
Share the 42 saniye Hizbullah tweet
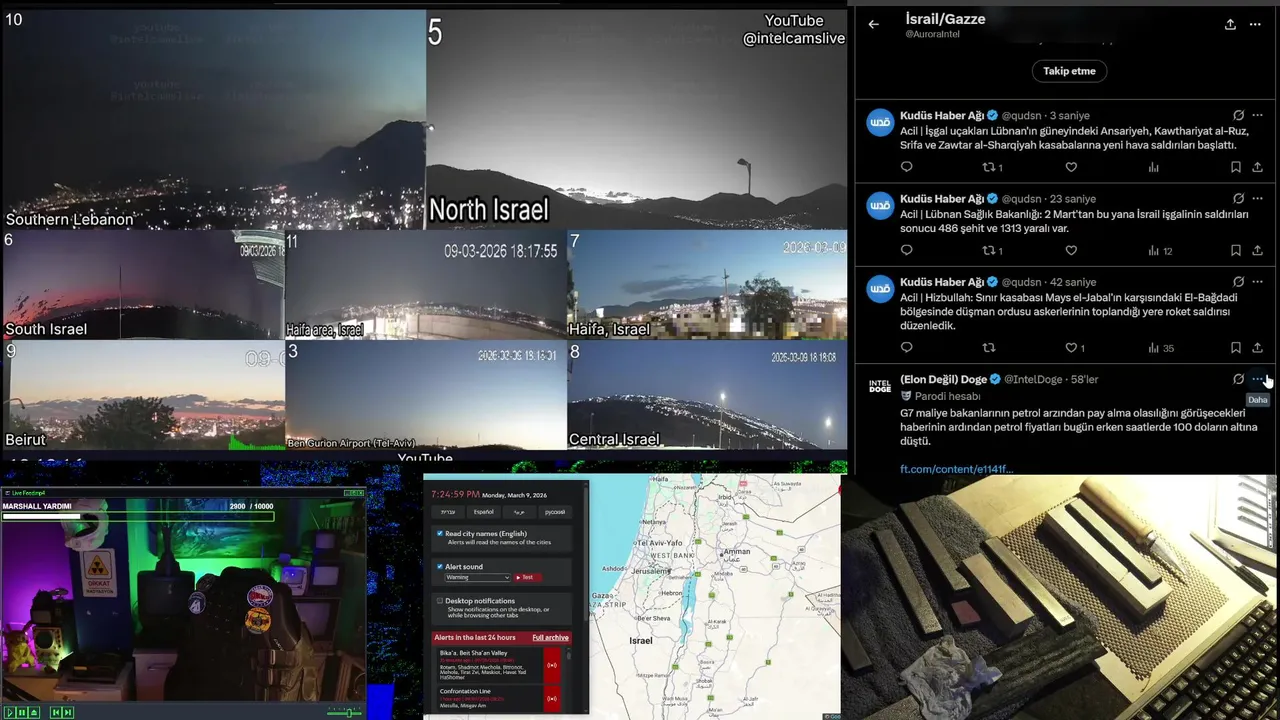[x=1257, y=348]
